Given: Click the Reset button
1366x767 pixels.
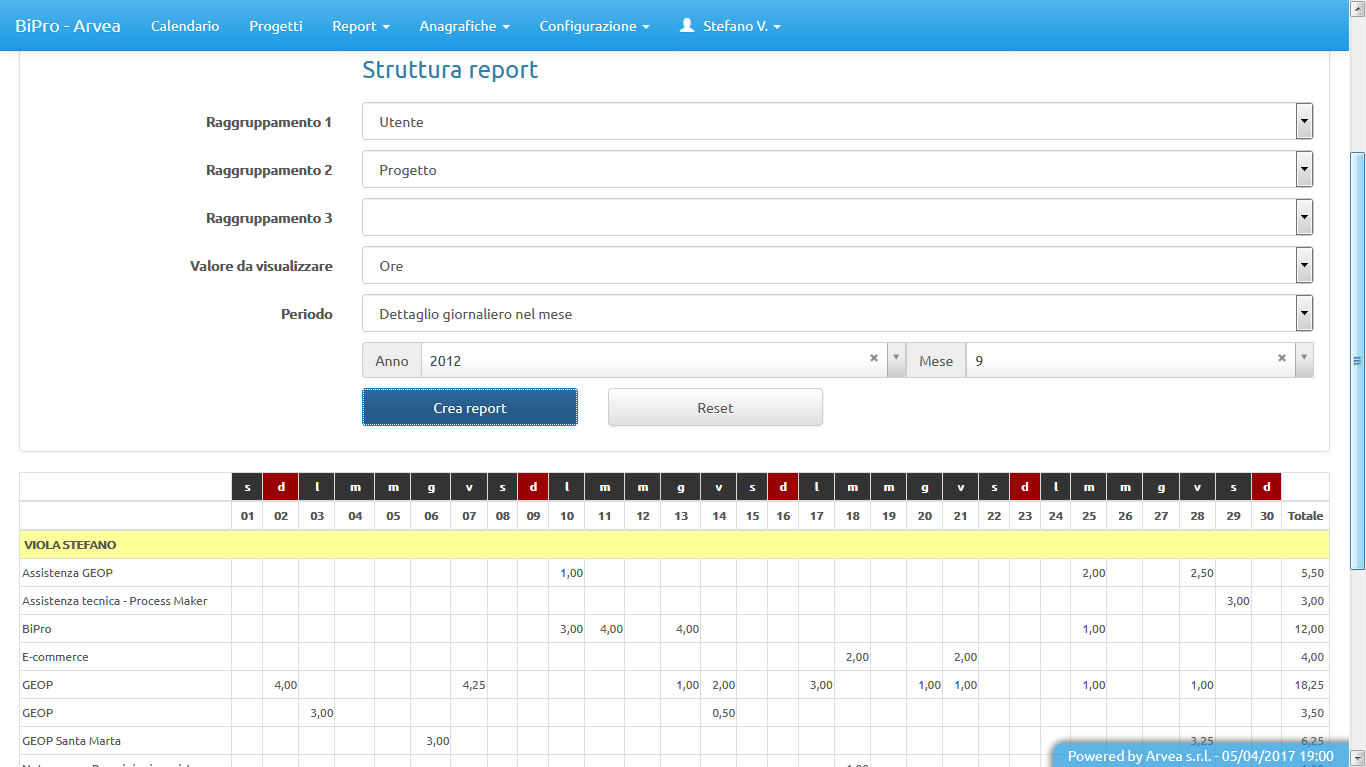Looking at the screenshot, I should pos(715,408).
